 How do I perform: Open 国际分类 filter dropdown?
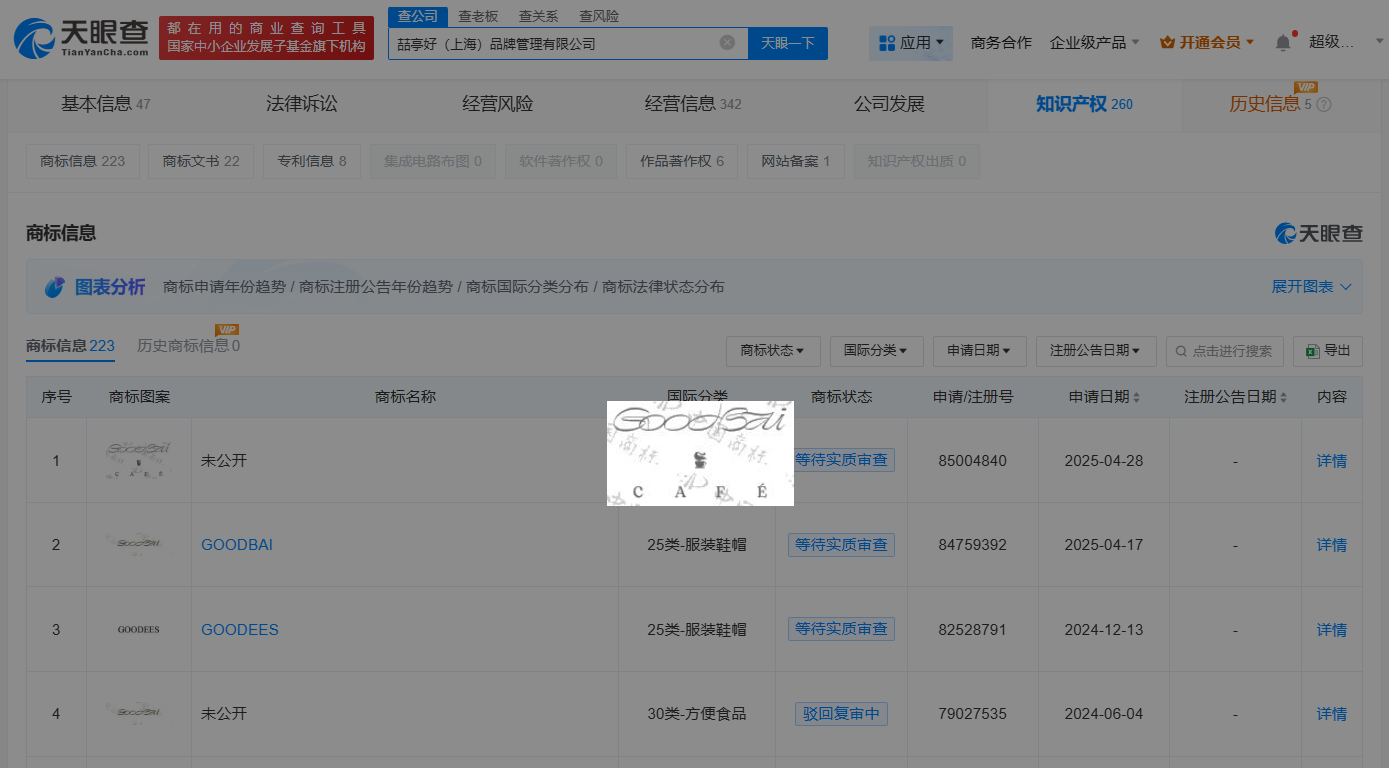876,351
